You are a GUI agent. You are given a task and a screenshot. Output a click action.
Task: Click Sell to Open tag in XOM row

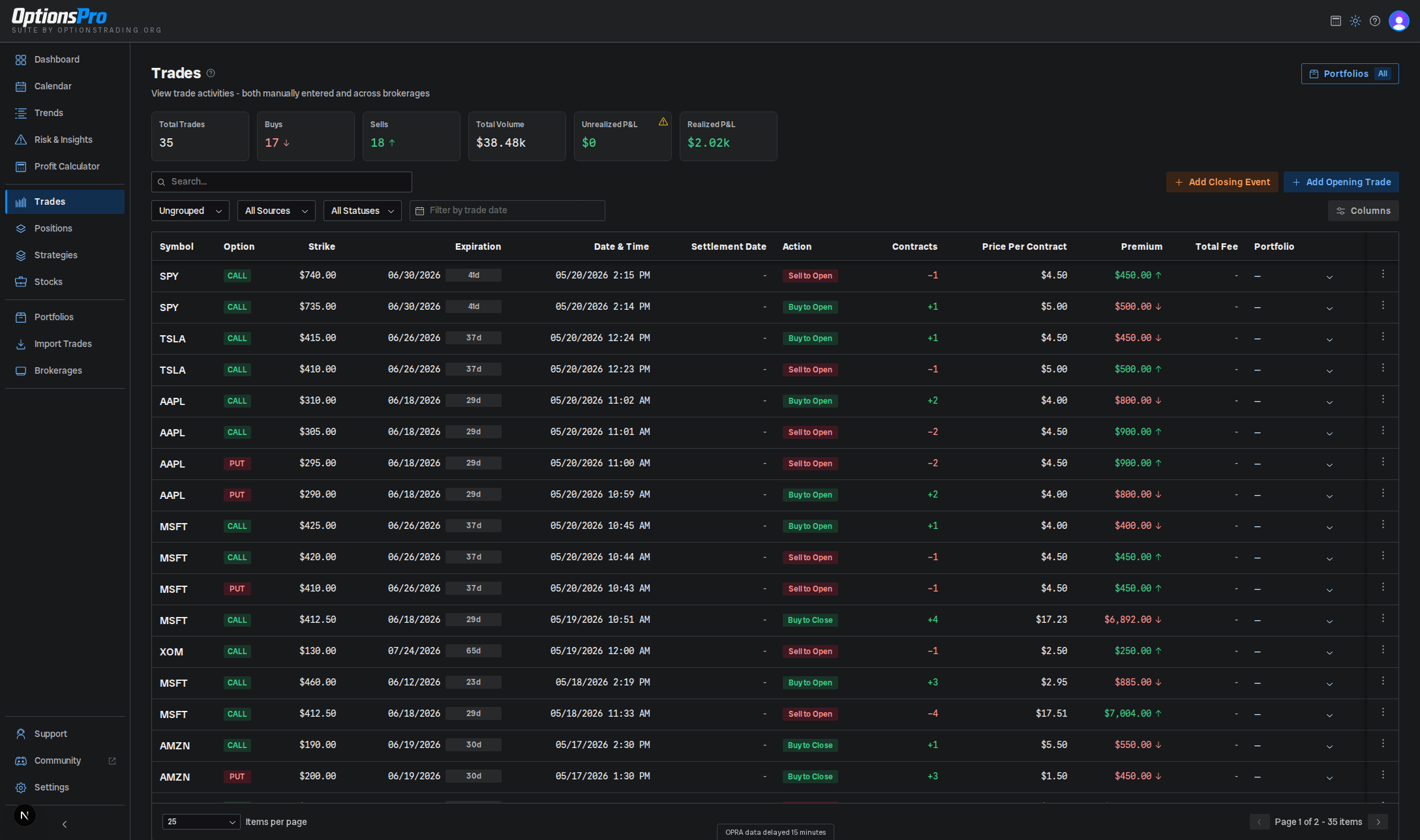click(810, 652)
